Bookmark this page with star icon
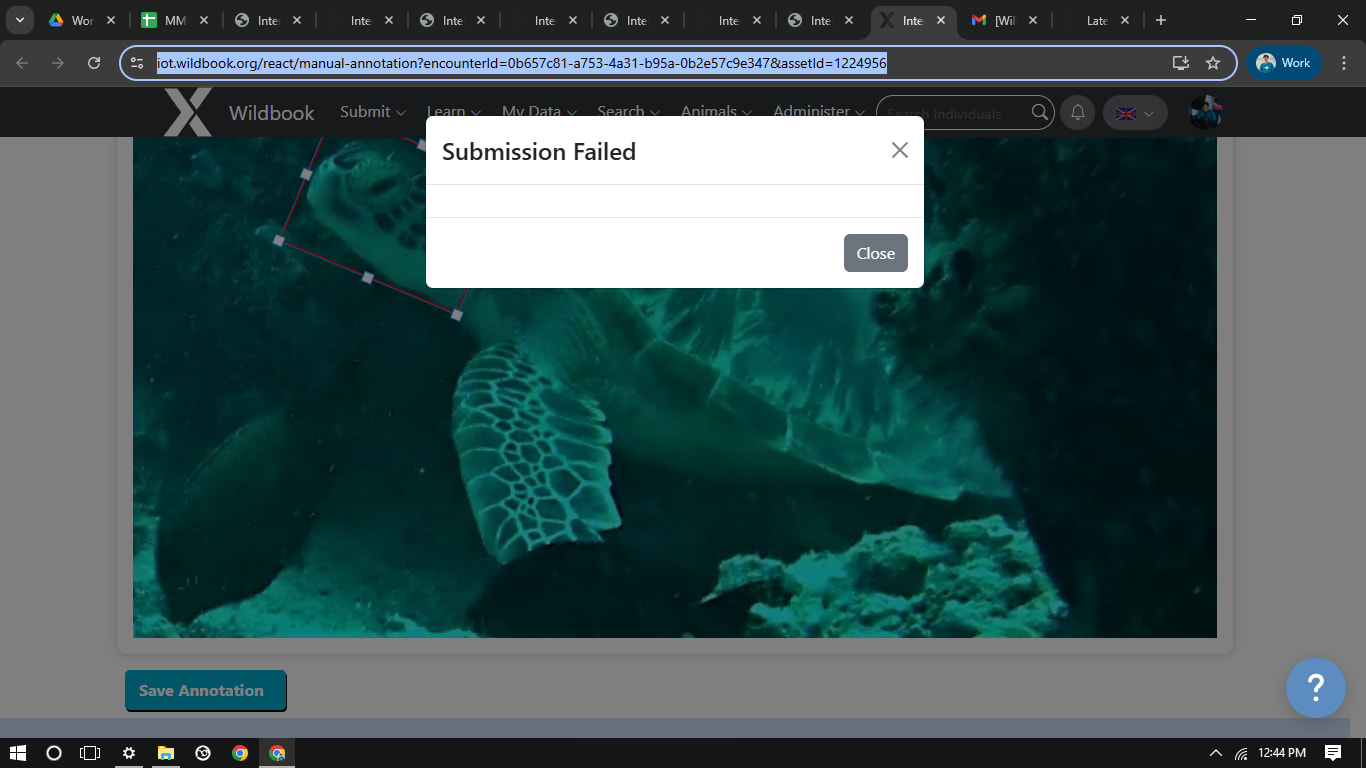 click(x=1213, y=63)
